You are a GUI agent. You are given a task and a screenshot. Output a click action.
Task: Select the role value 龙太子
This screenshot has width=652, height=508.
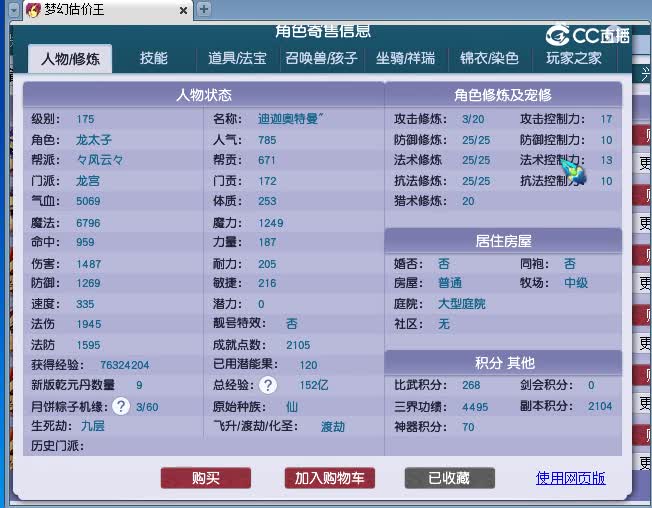(94, 140)
